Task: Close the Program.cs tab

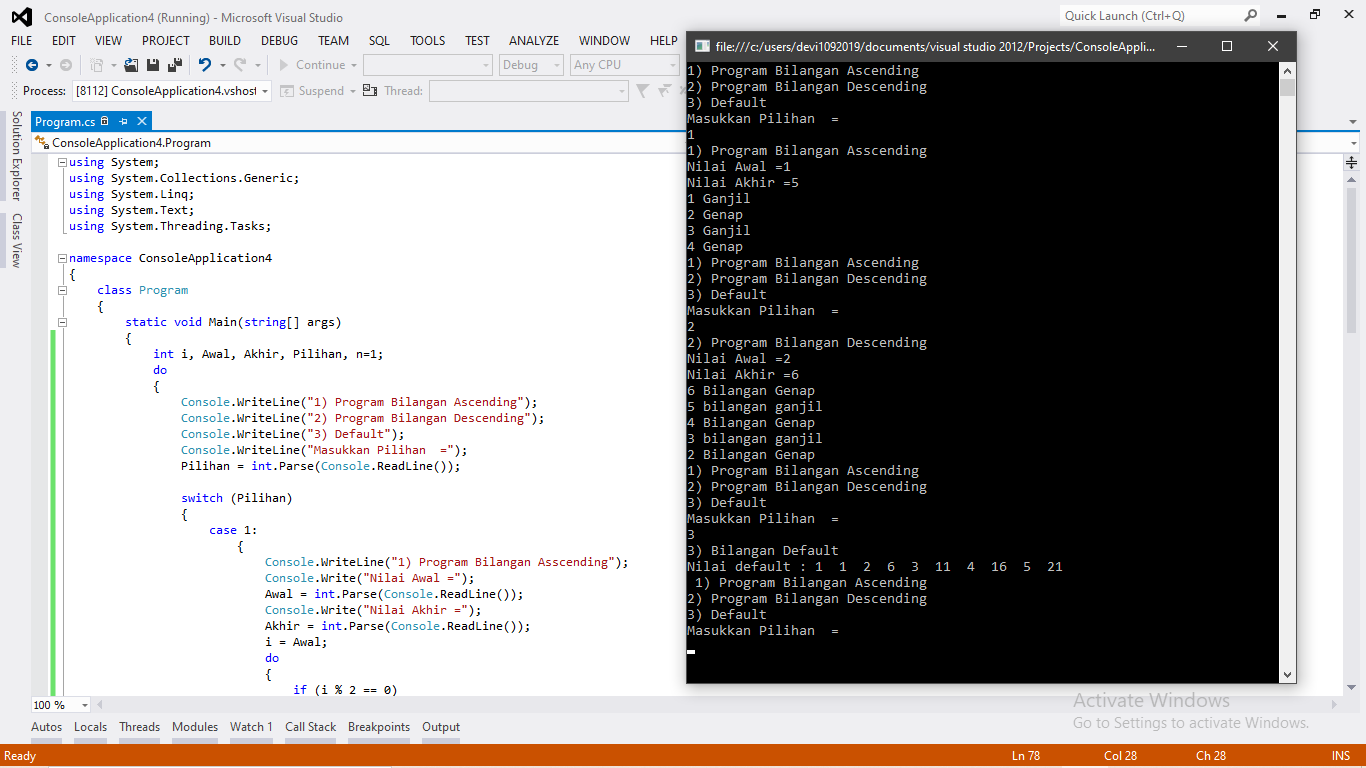Action: coord(142,121)
